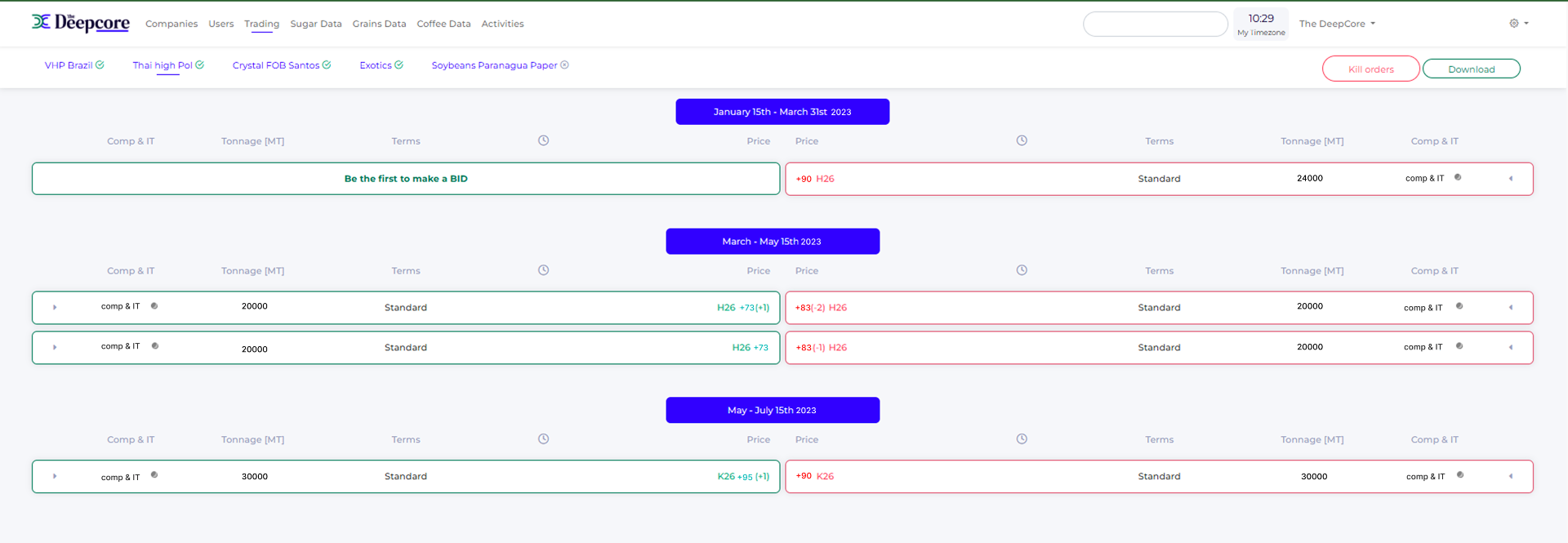
Task: Click the check icon next to Thai high Pol
Action: [x=199, y=65]
